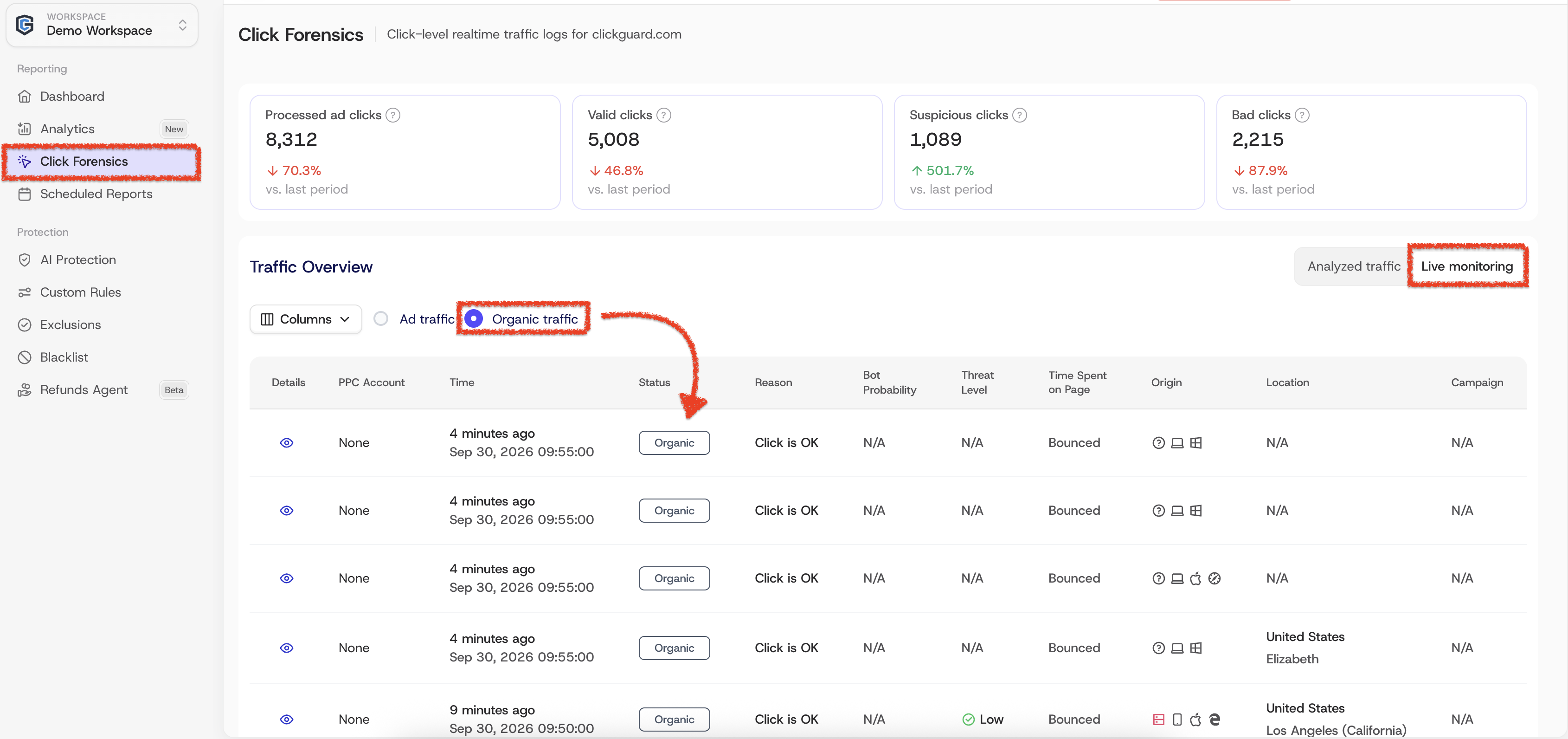Click the Organic status badge in first row
Screen dimensions: 1568x739
click(x=674, y=443)
